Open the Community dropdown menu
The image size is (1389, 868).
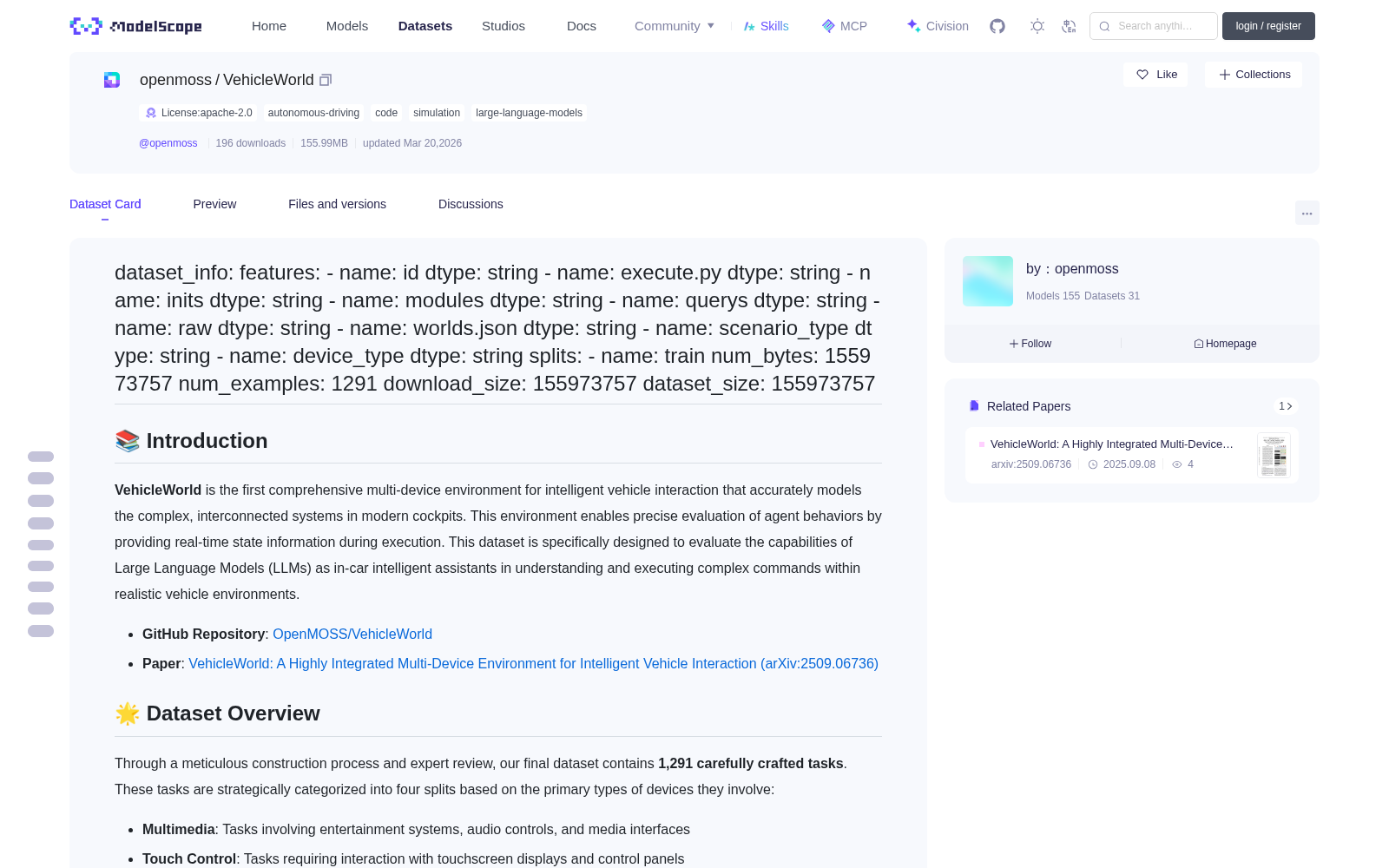675,26
